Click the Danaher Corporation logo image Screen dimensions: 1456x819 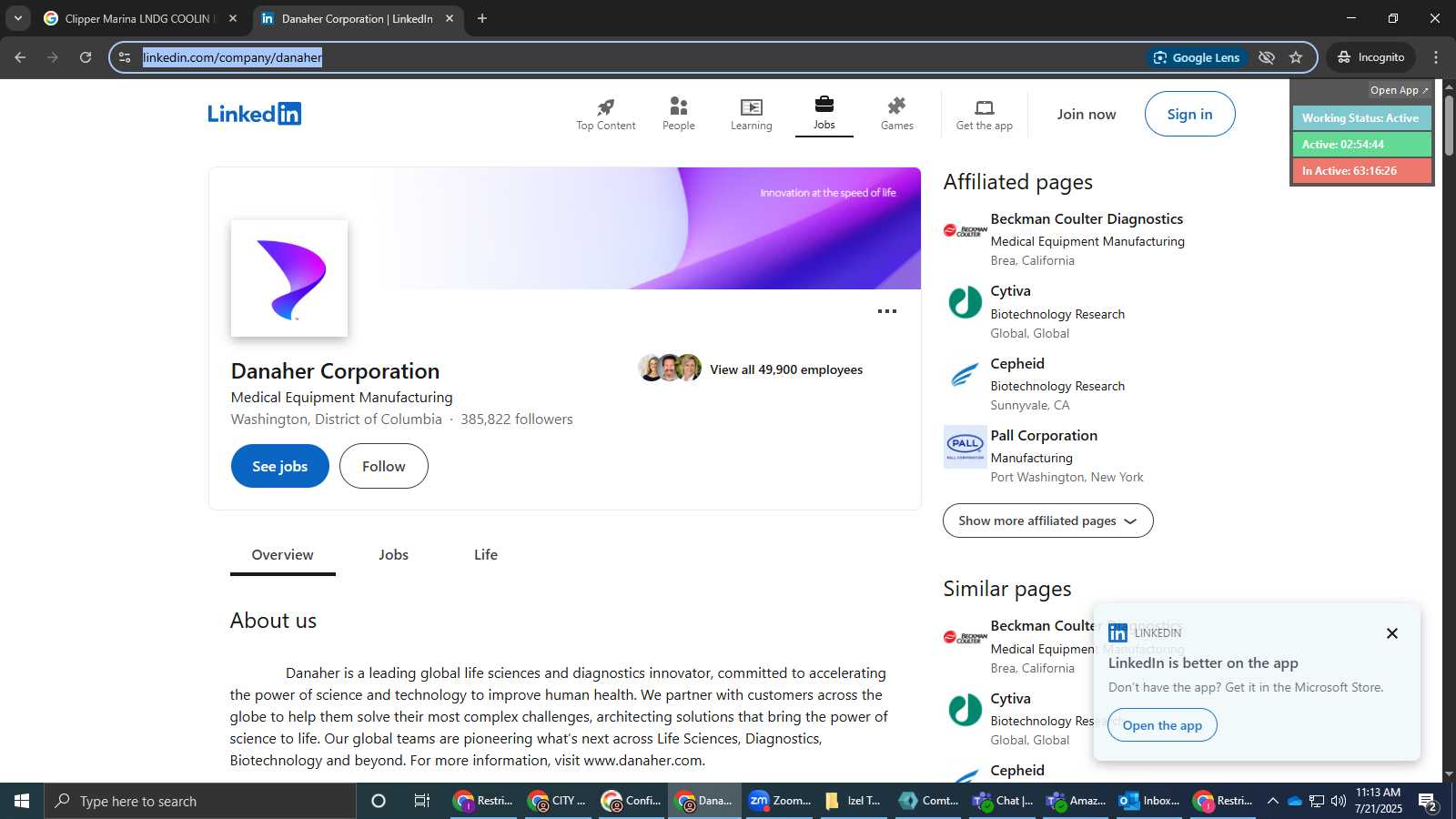click(x=289, y=278)
